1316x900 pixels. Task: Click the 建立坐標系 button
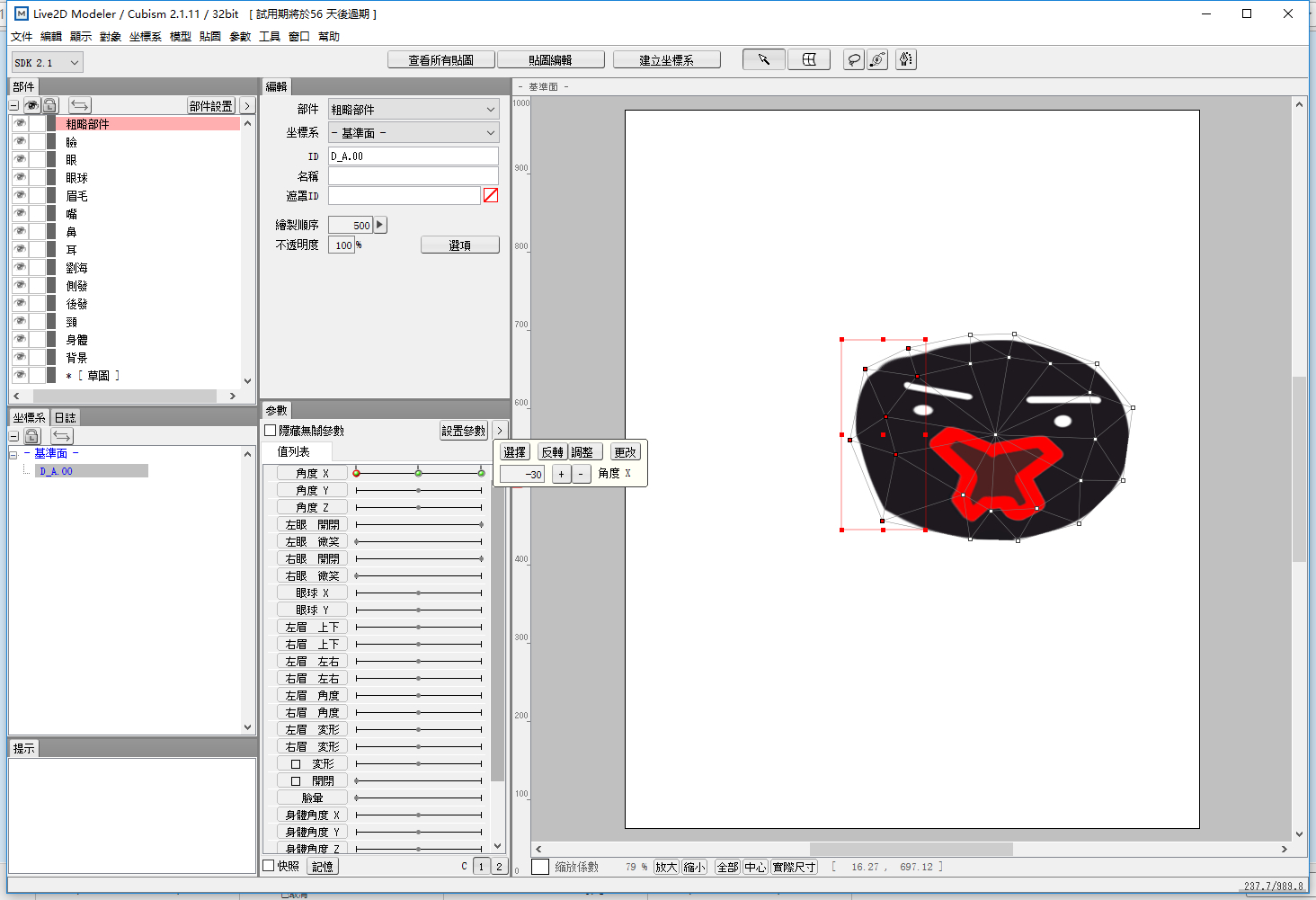[x=667, y=60]
